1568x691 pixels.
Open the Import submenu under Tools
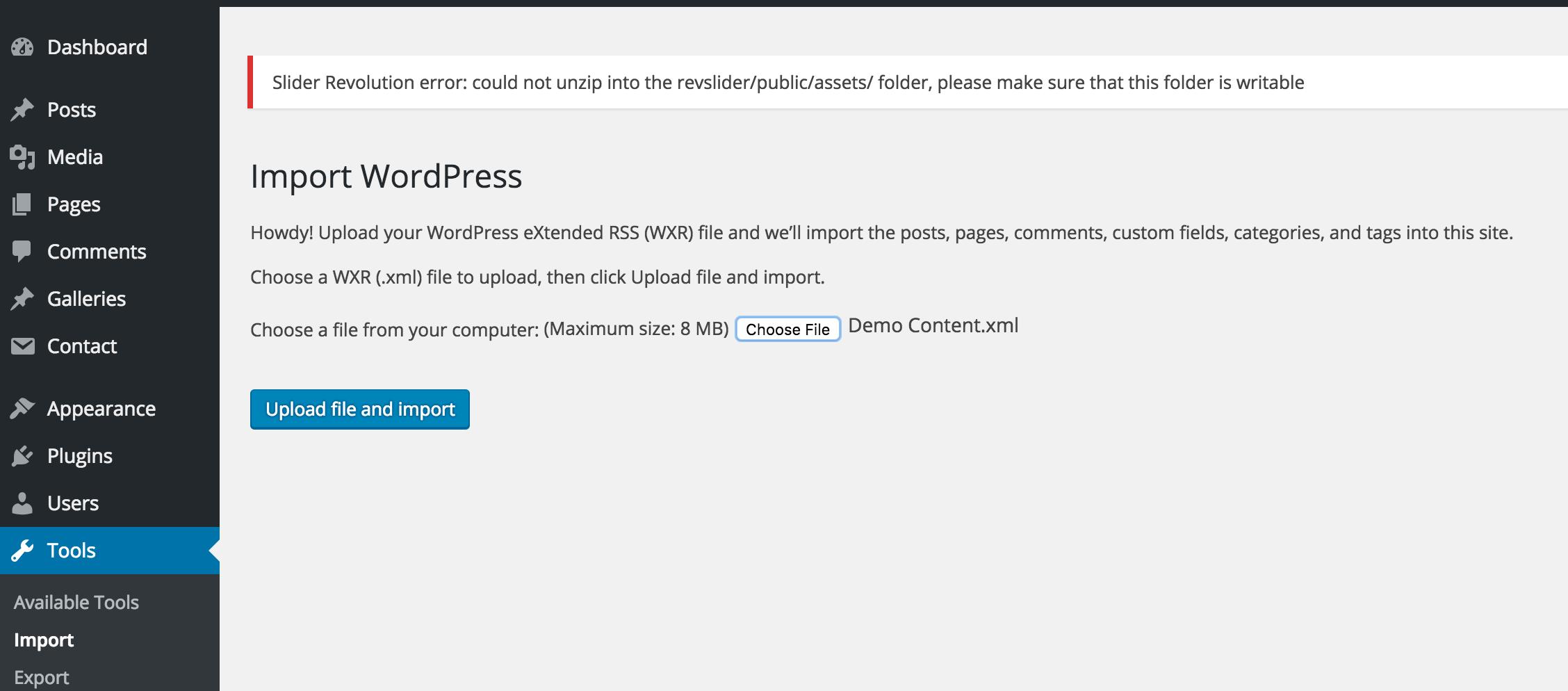[x=44, y=640]
